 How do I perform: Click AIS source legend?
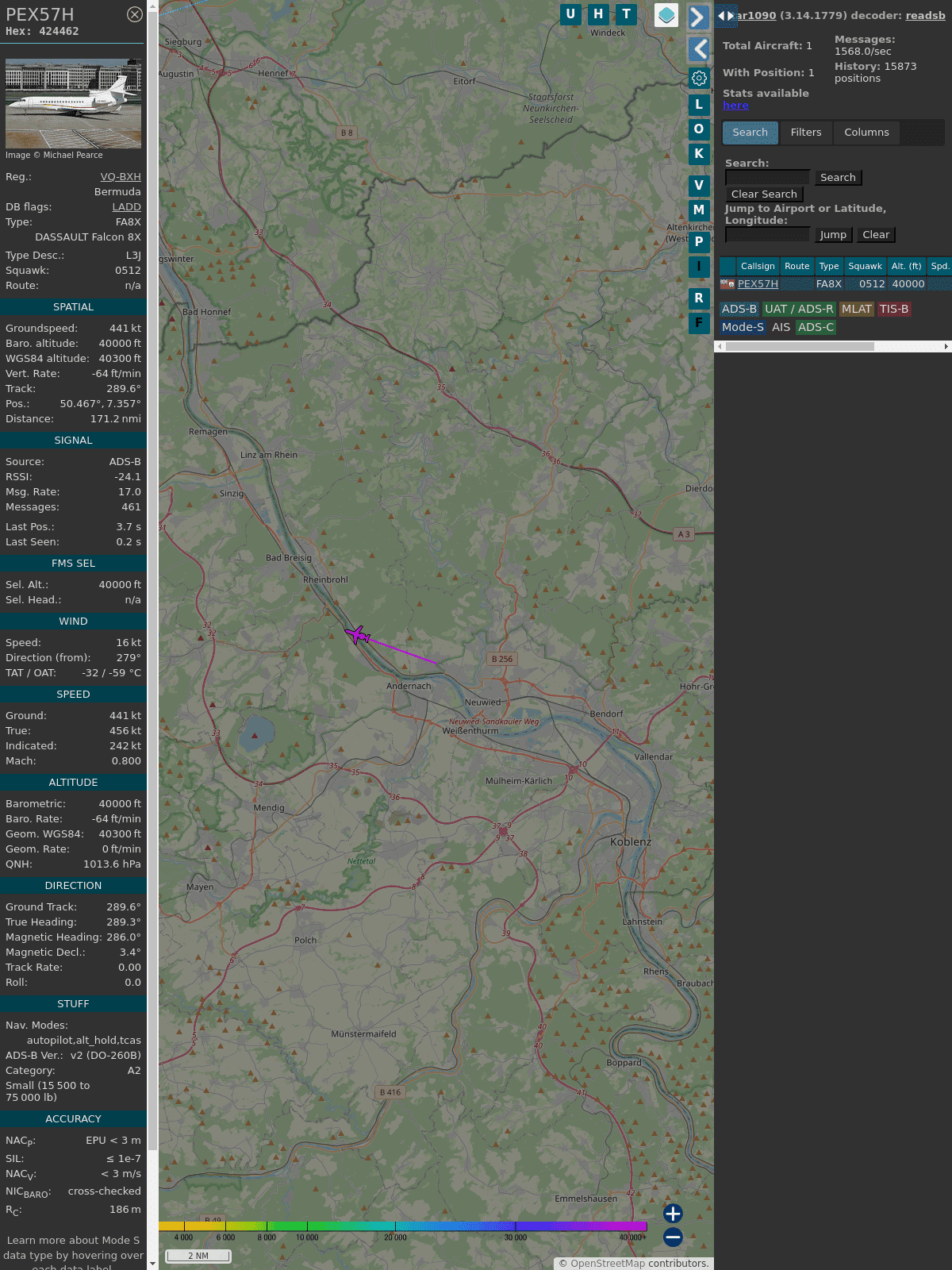pos(781,328)
